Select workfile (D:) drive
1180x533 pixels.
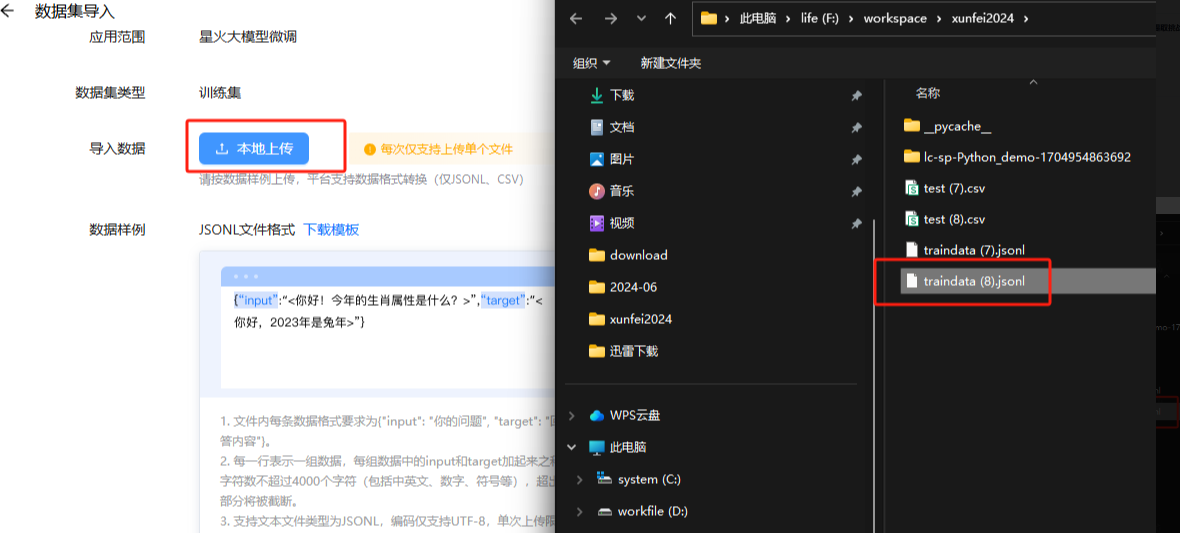coord(641,511)
